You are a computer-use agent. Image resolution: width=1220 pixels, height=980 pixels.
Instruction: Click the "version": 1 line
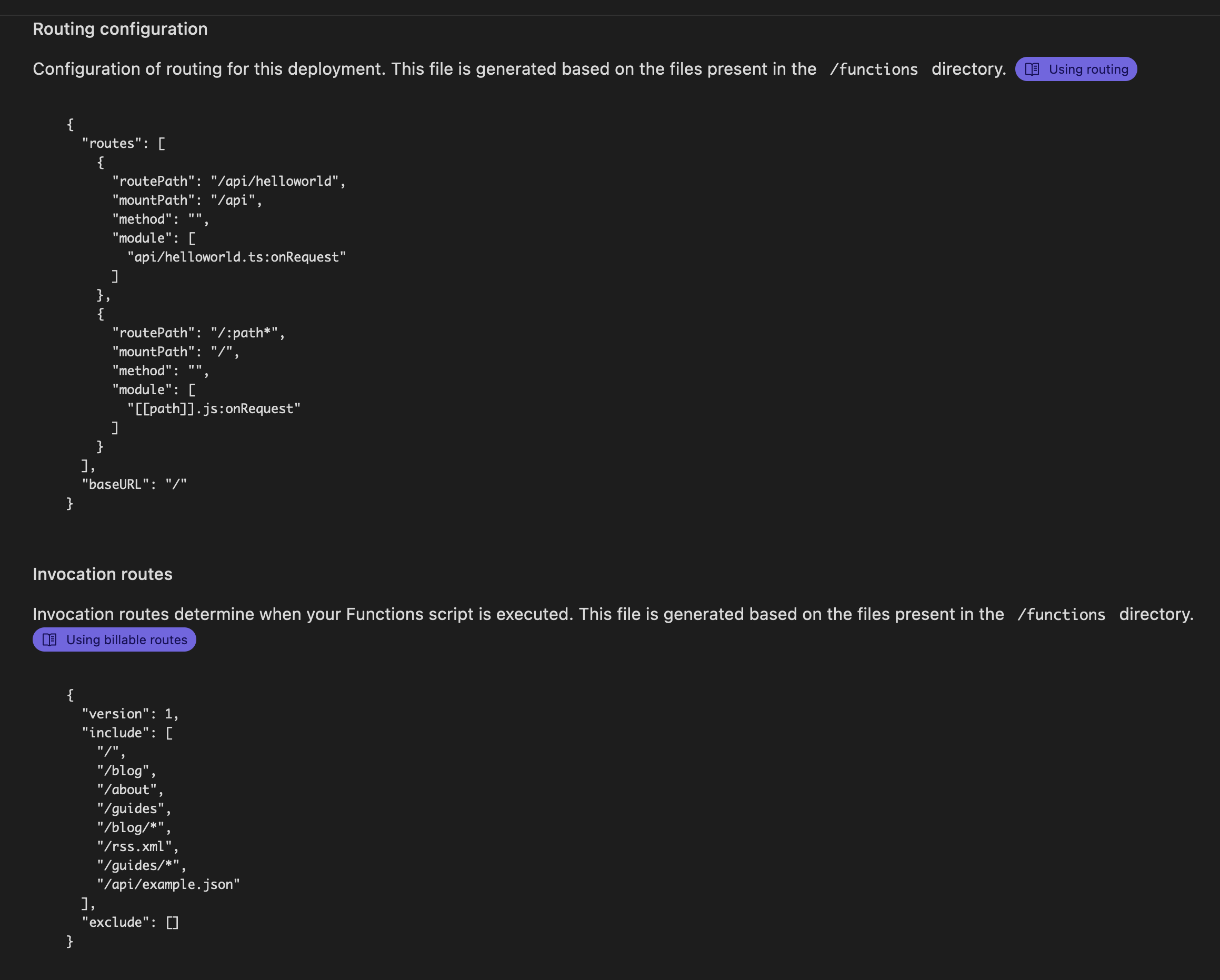click(x=130, y=714)
